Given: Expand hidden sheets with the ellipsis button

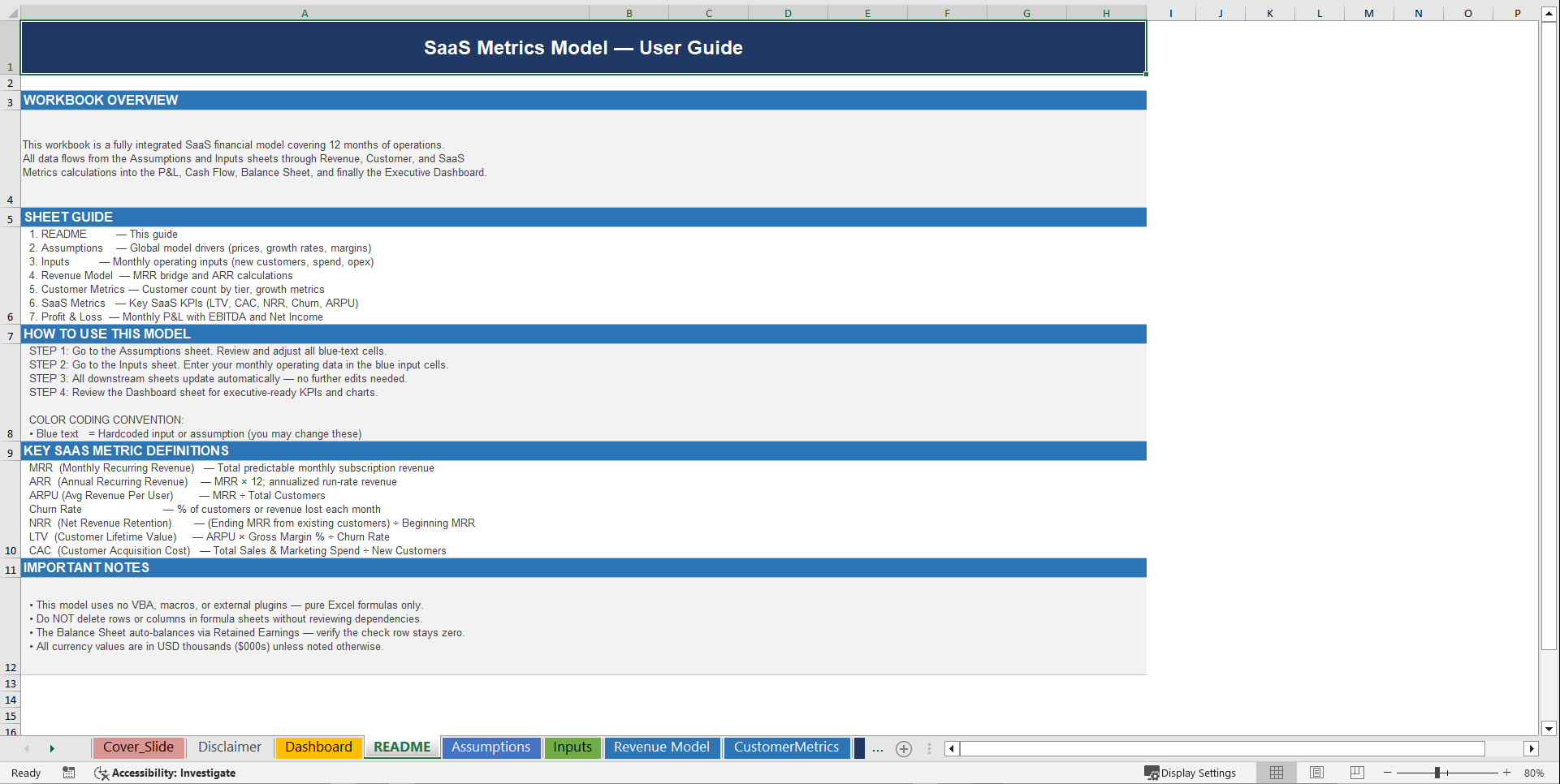Looking at the screenshot, I should [878, 748].
